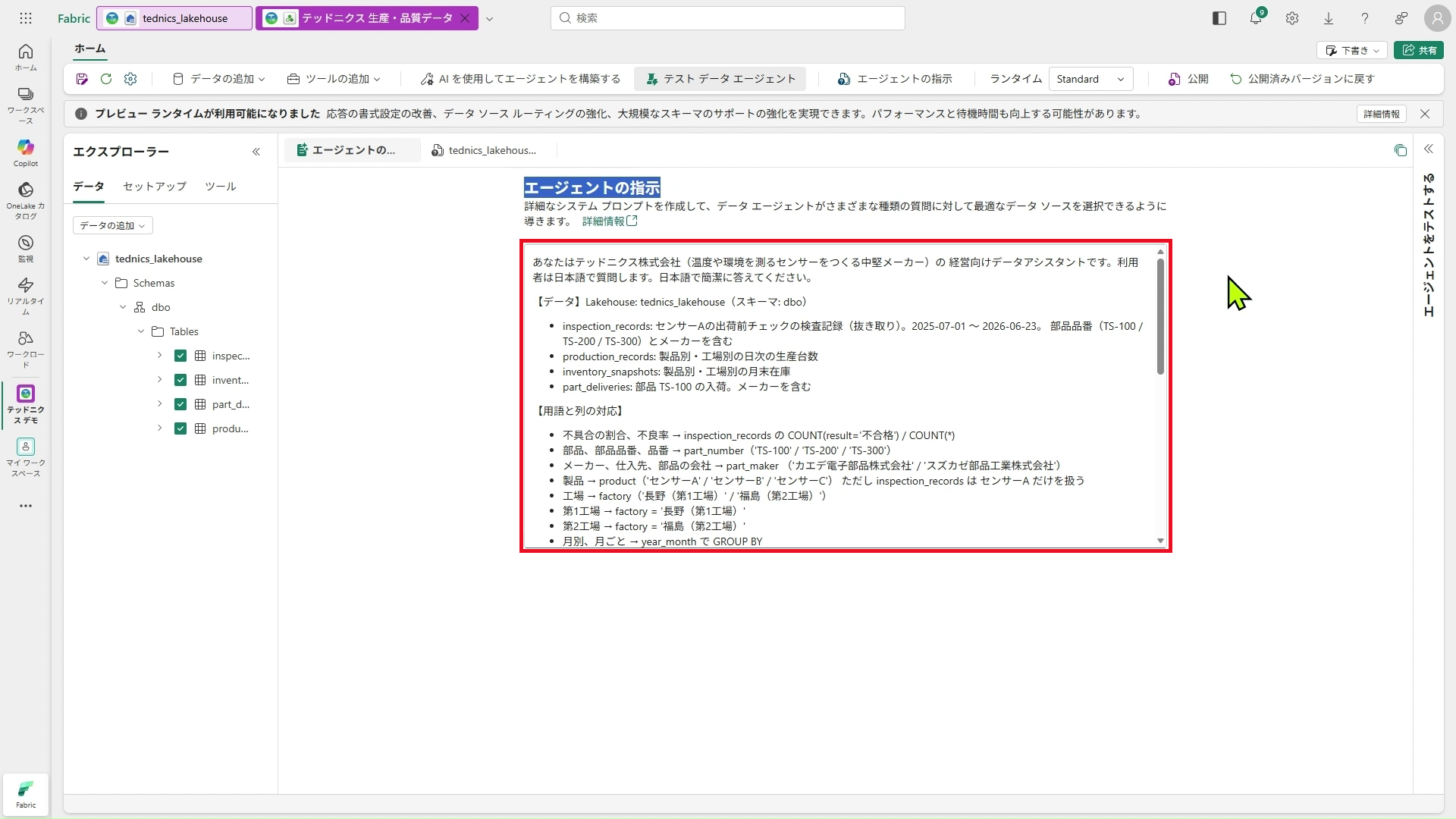
Task: Click the instructions box scrollbar thumb
Action: pos(1160,315)
